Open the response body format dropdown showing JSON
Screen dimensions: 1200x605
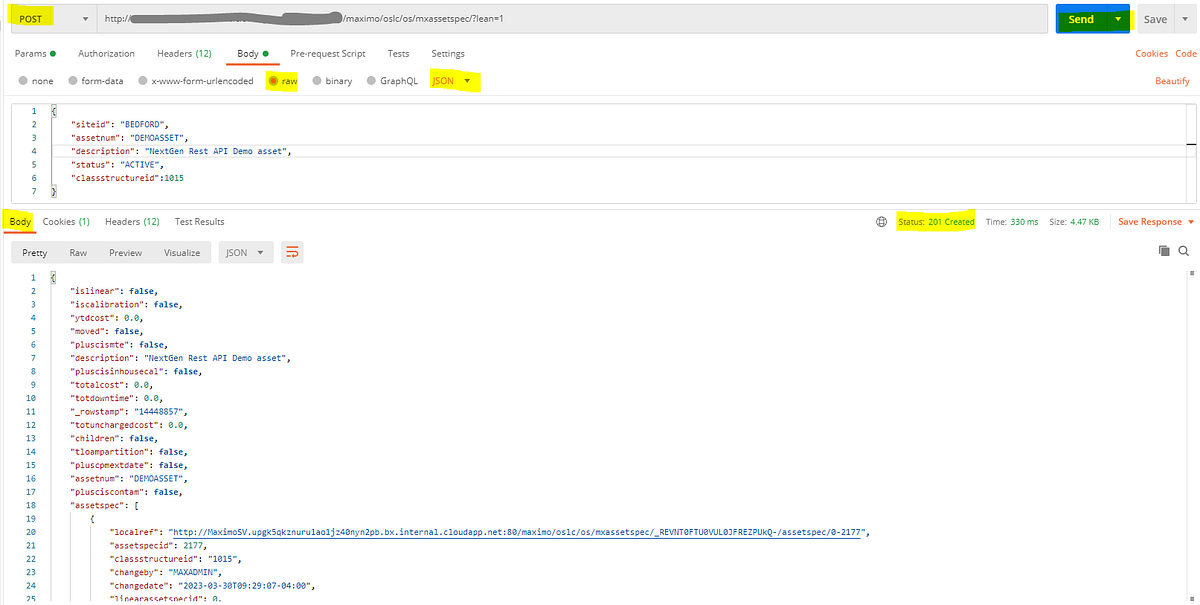point(243,252)
